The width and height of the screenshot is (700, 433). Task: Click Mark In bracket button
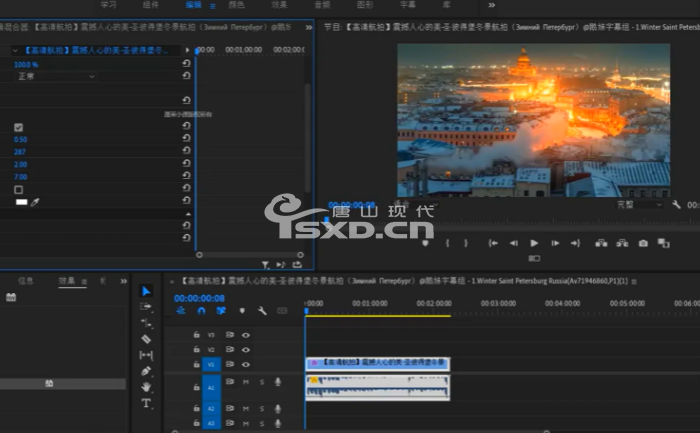pyautogui.click(x=447, y=243)
